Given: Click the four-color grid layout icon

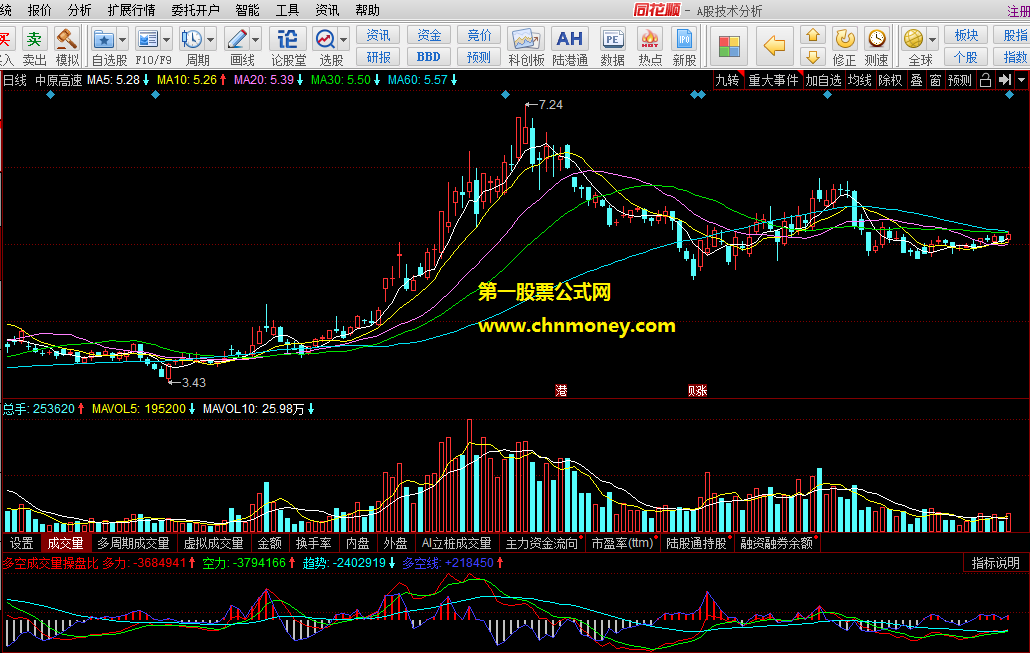Looking at the screenshot, I should pos(729,46).
